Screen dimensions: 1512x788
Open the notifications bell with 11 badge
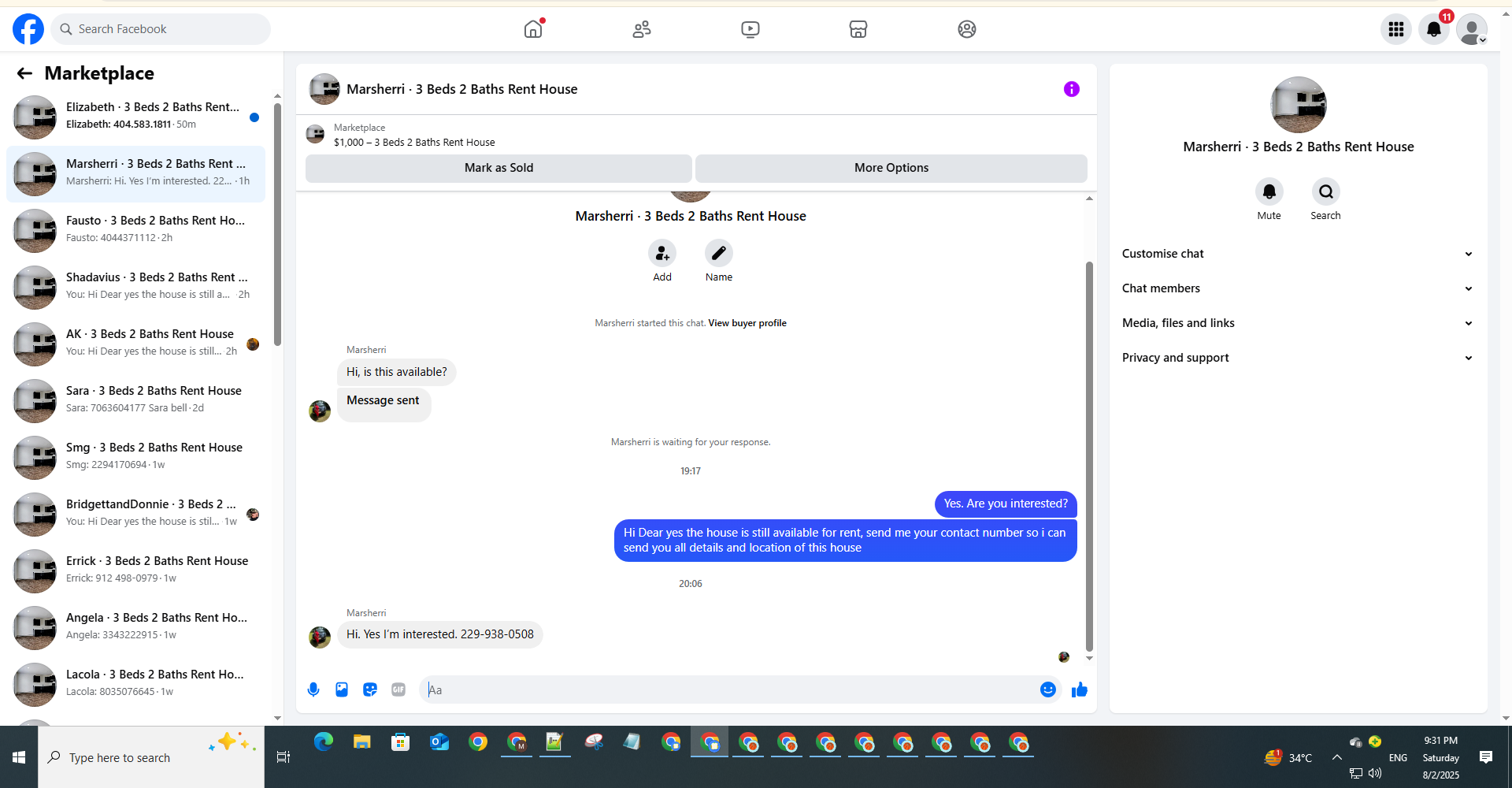click(x=1434, y=29)
